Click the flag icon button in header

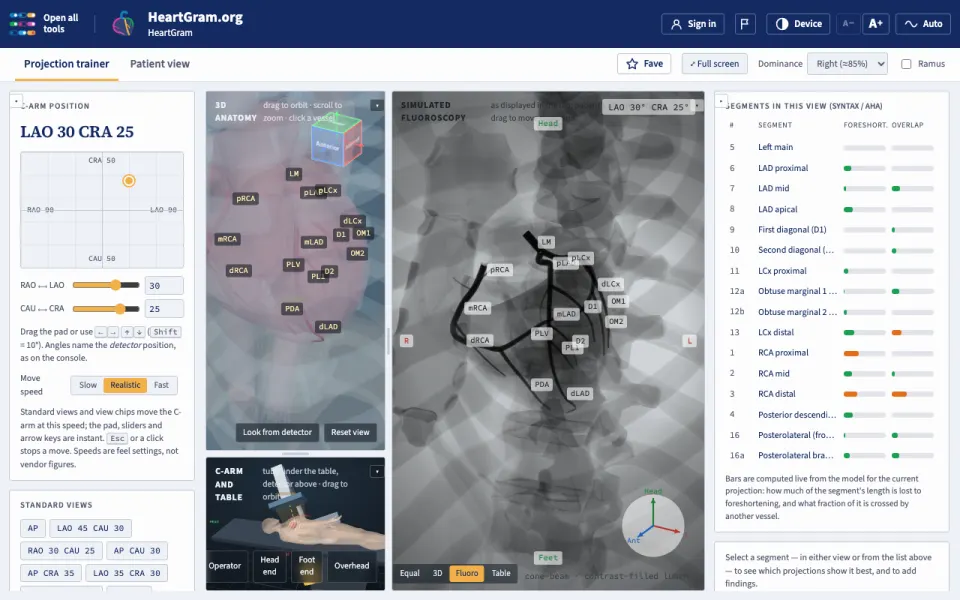point(744,24)
